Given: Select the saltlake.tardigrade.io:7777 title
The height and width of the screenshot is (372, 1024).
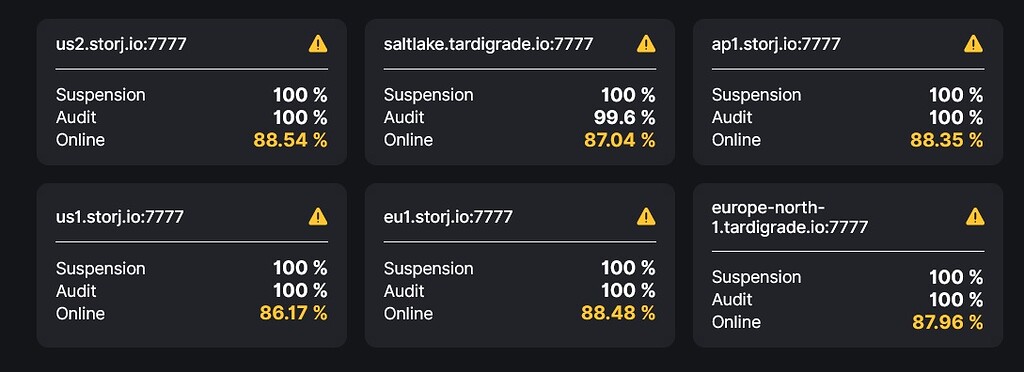Looking at the screenshot, I should click(x=488, y=44).
